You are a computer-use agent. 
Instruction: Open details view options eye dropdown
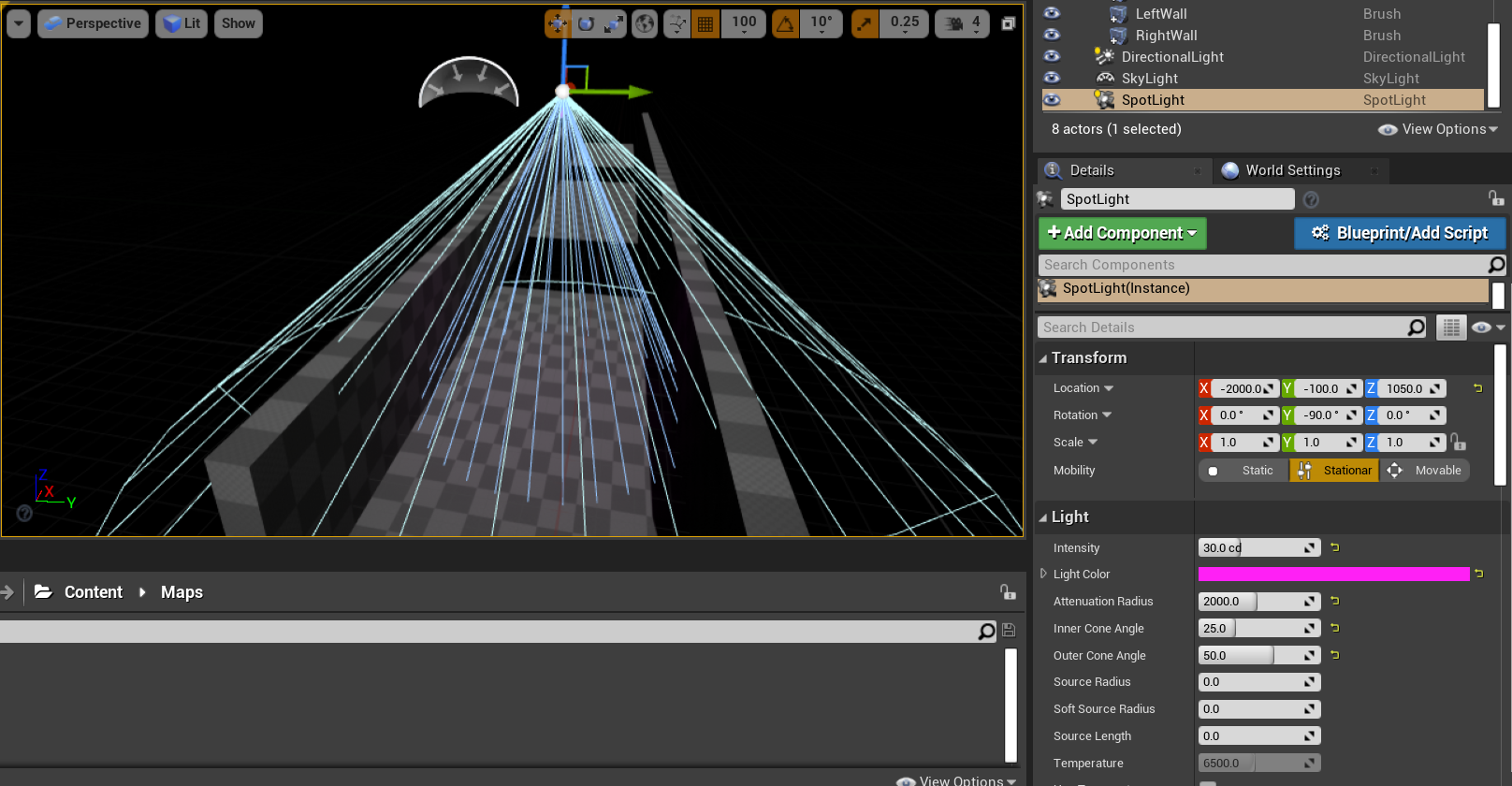(x=1488, y=327)
